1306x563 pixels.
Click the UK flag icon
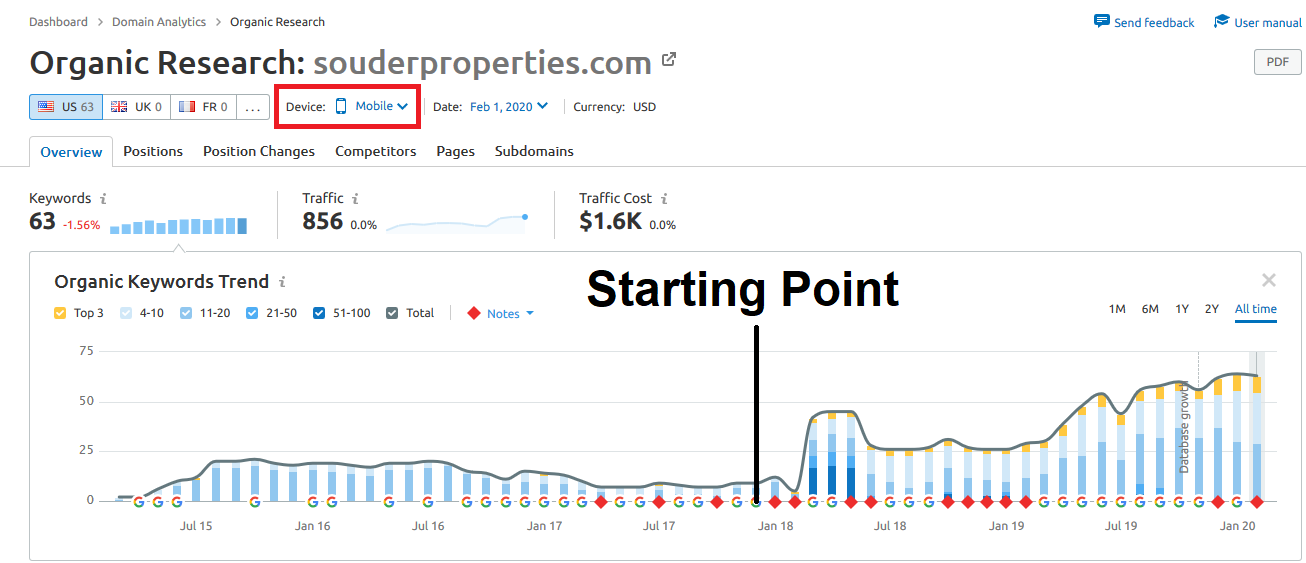119,107
